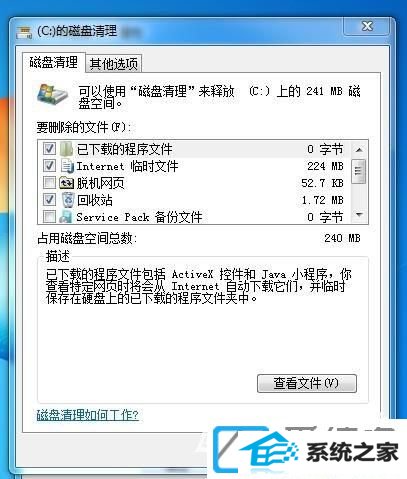This screenshot has height=479, width=407.
Task: Switch to the 其他选项 tab
Action: click(x=114, y=63)
